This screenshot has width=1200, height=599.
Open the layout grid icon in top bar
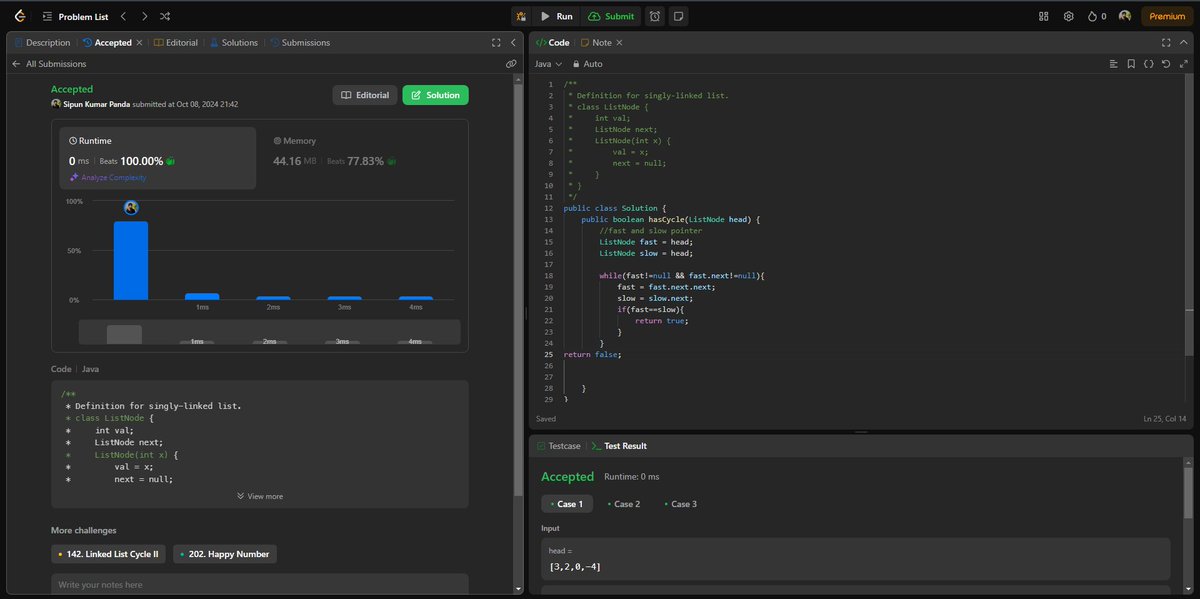click(1044, 16)
